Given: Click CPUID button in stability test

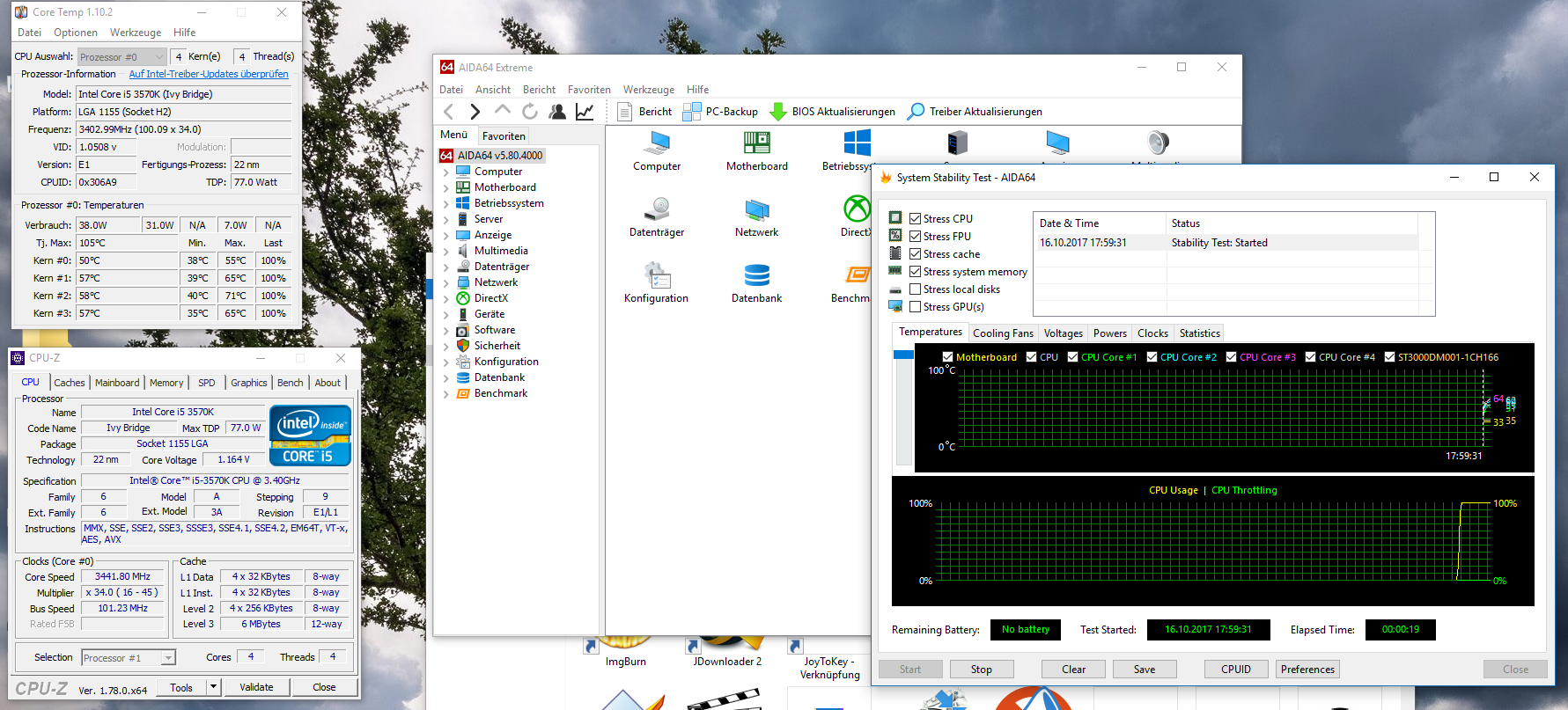Looking at the screenshot, I should point(1236,670).
